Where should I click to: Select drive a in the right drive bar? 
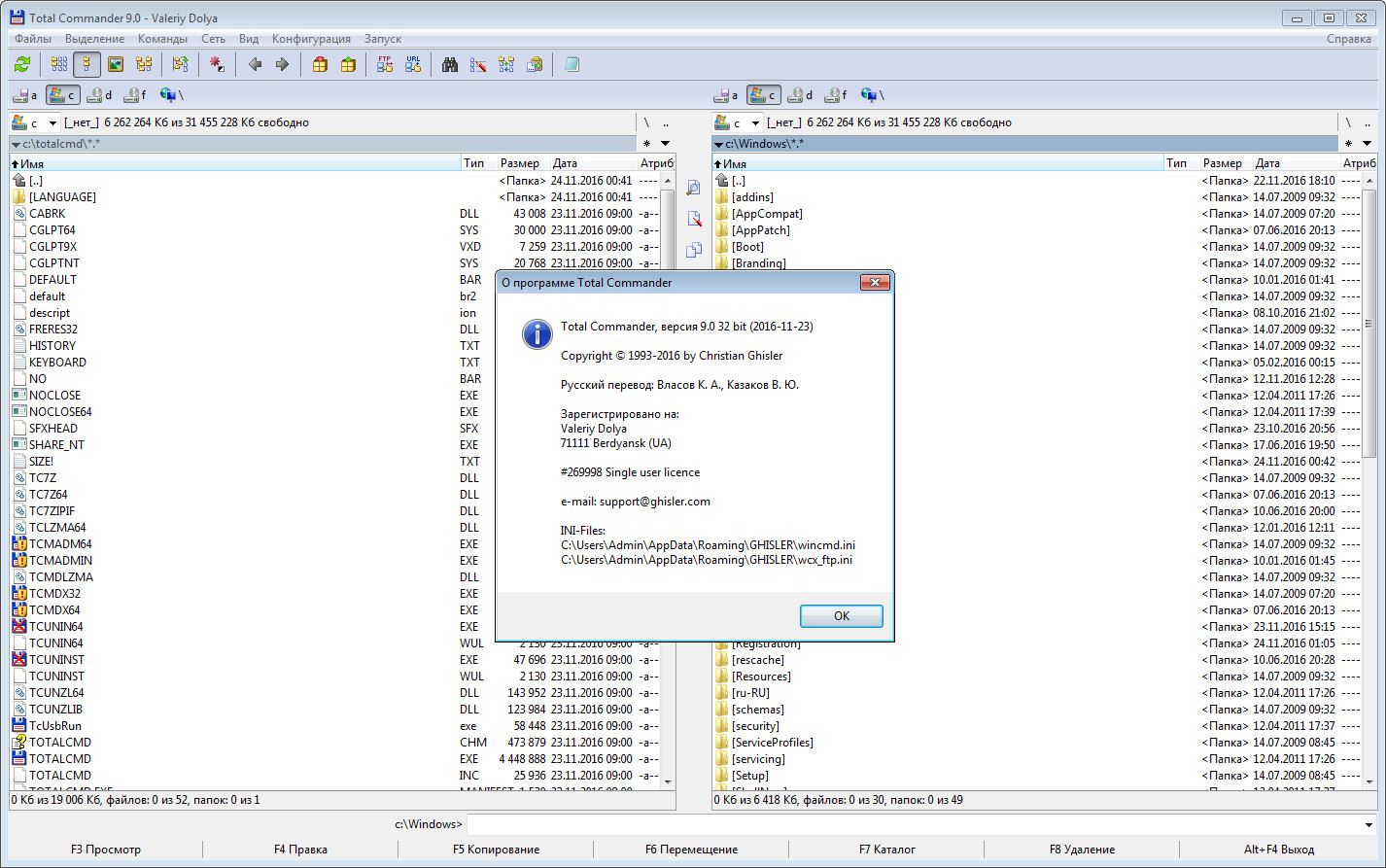pos(727,95)
